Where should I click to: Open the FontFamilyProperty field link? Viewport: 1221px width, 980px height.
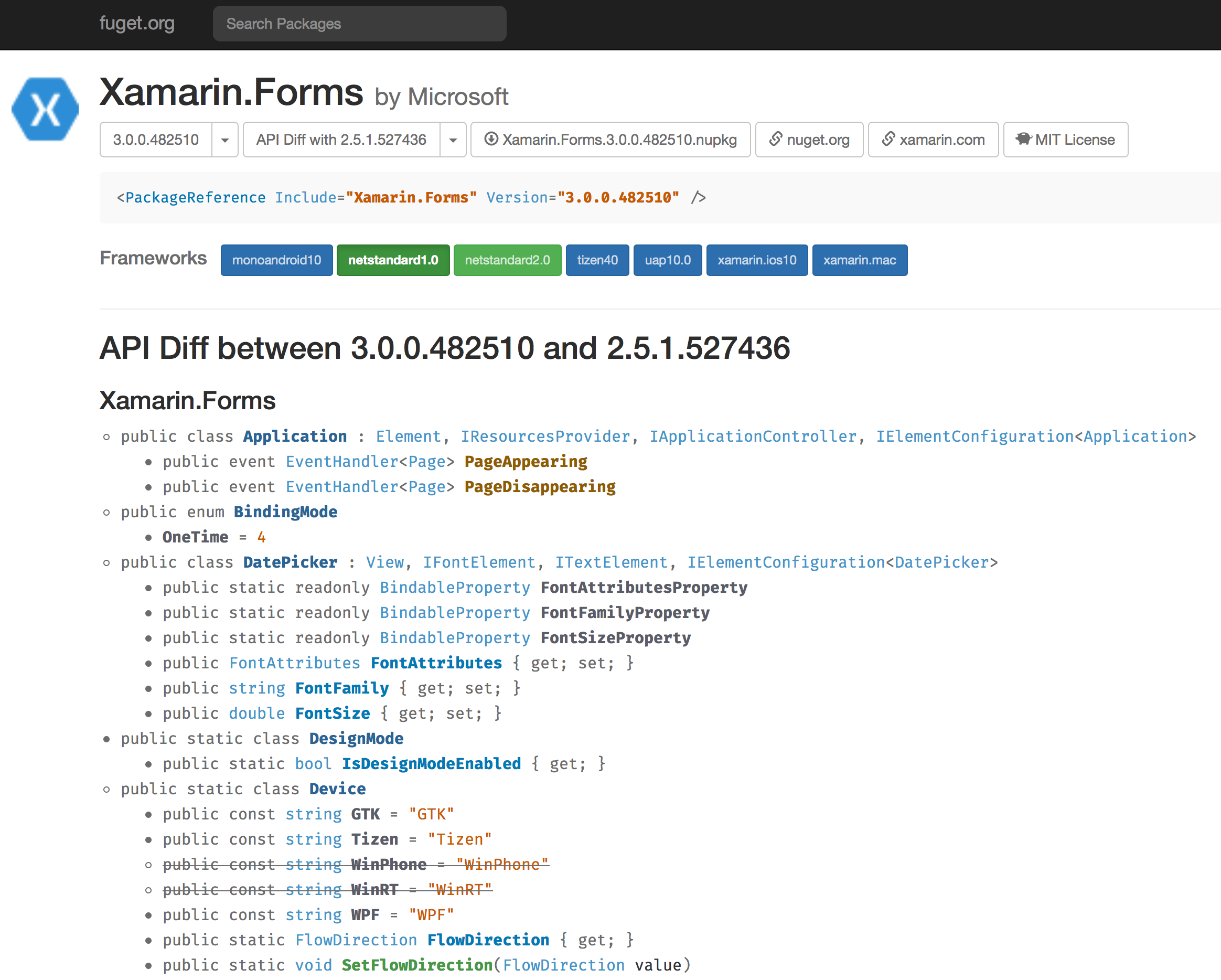[x=625, y=612]
